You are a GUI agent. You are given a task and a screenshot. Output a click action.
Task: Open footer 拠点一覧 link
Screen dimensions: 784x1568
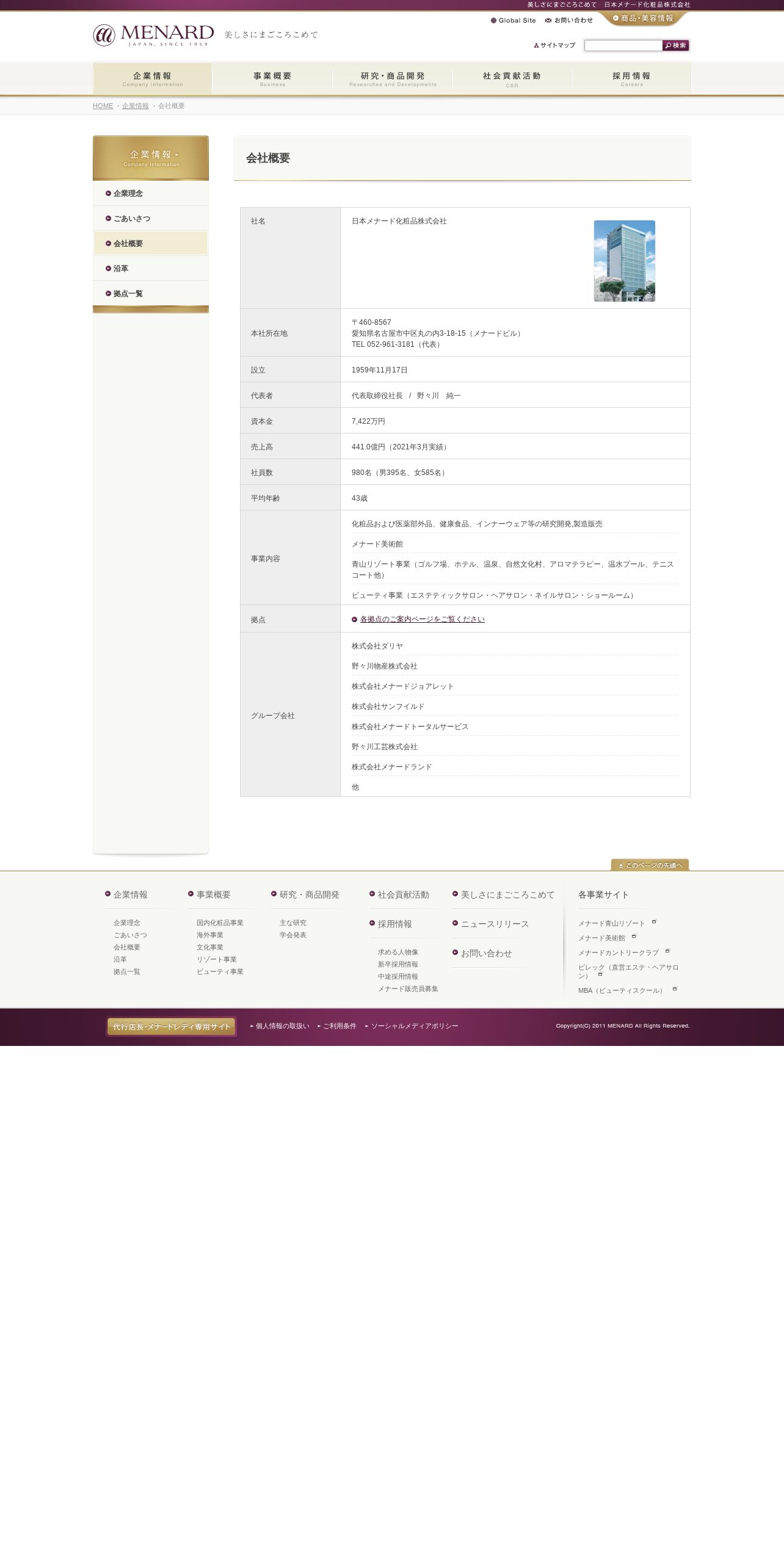point(127,971)
